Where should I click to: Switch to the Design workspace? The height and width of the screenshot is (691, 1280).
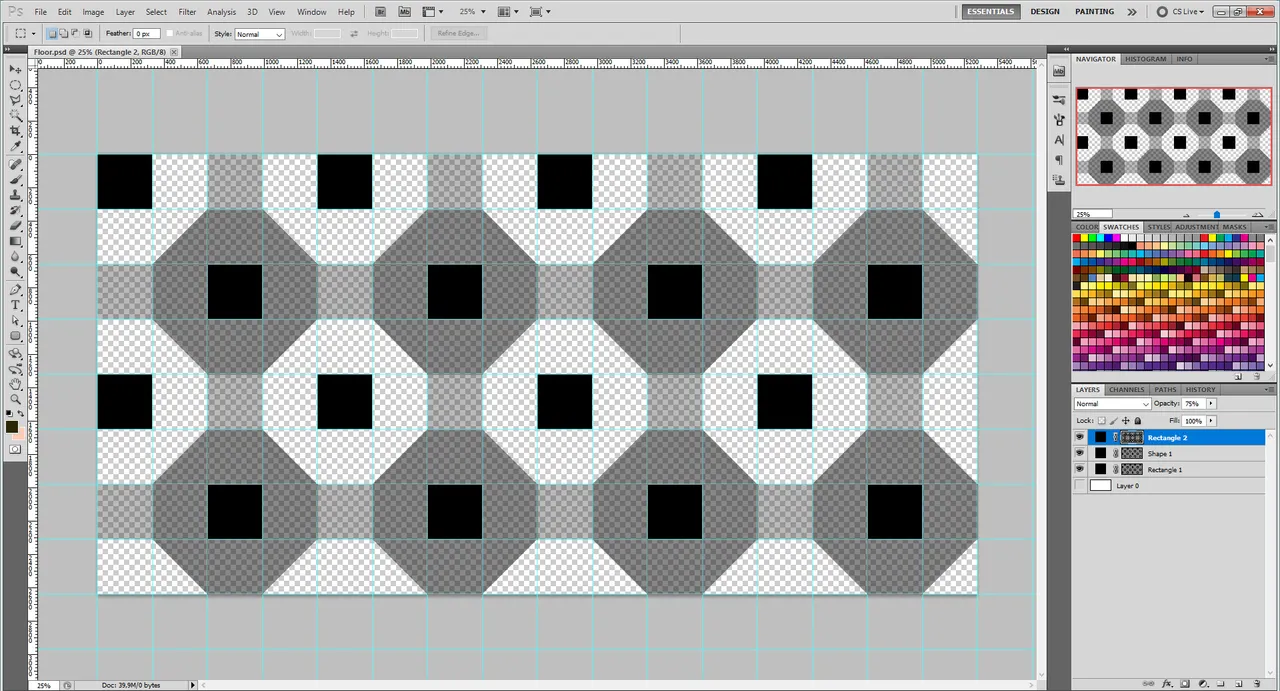click(x=1045, y=12)
